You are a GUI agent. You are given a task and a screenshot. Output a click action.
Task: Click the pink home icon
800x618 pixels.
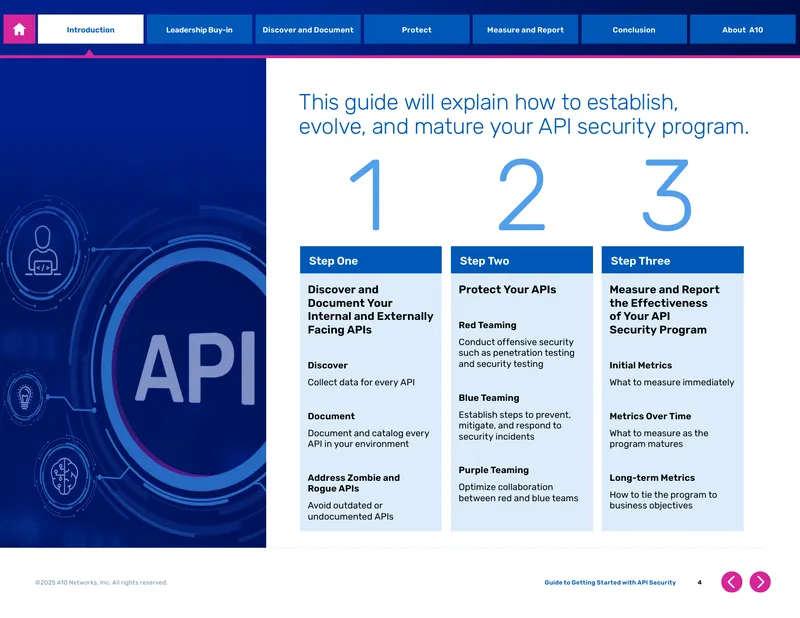pos(19,30)
